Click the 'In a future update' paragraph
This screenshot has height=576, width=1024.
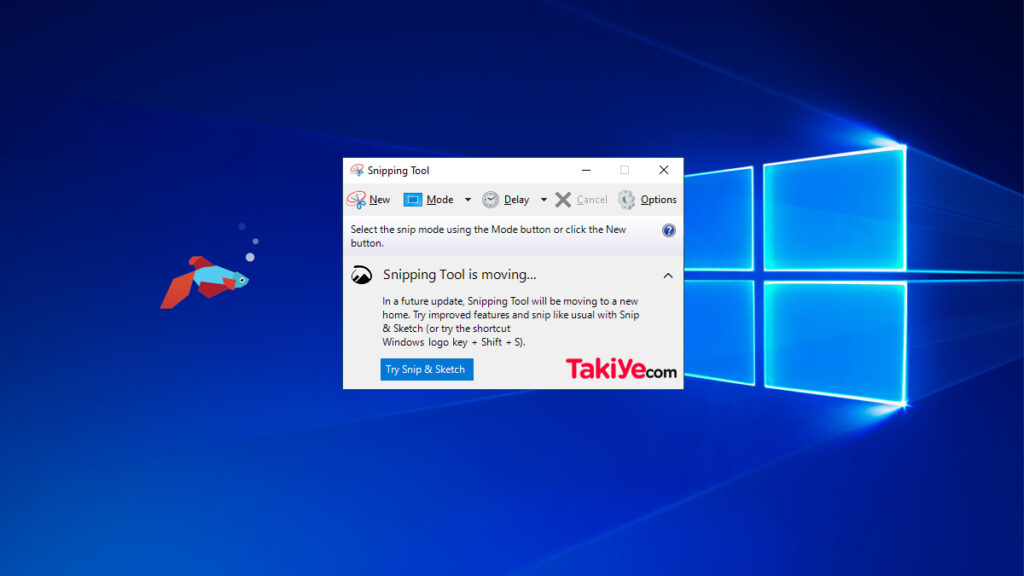point(511,321)
